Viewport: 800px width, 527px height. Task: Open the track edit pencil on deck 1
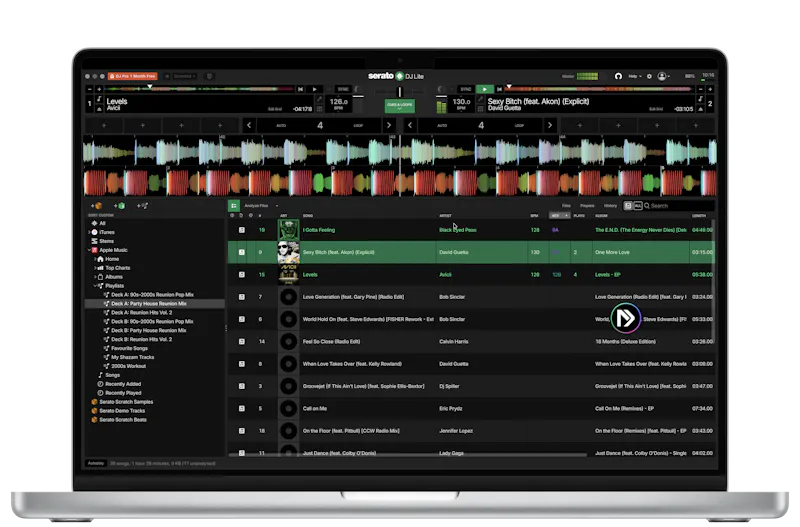click(x=319, y=99)
